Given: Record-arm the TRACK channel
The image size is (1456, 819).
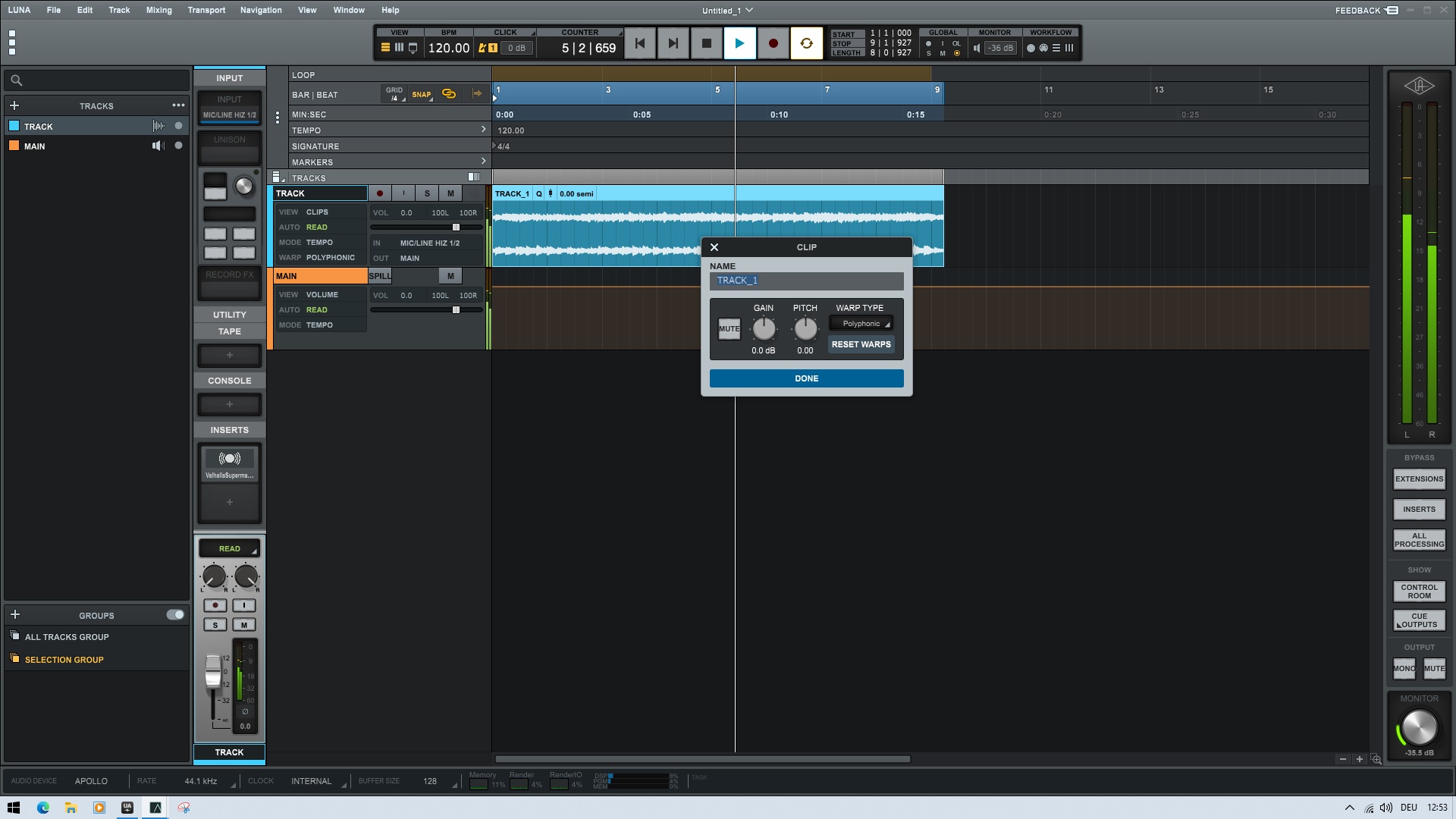Looking at the screenshot, I should tap(379, 193).
